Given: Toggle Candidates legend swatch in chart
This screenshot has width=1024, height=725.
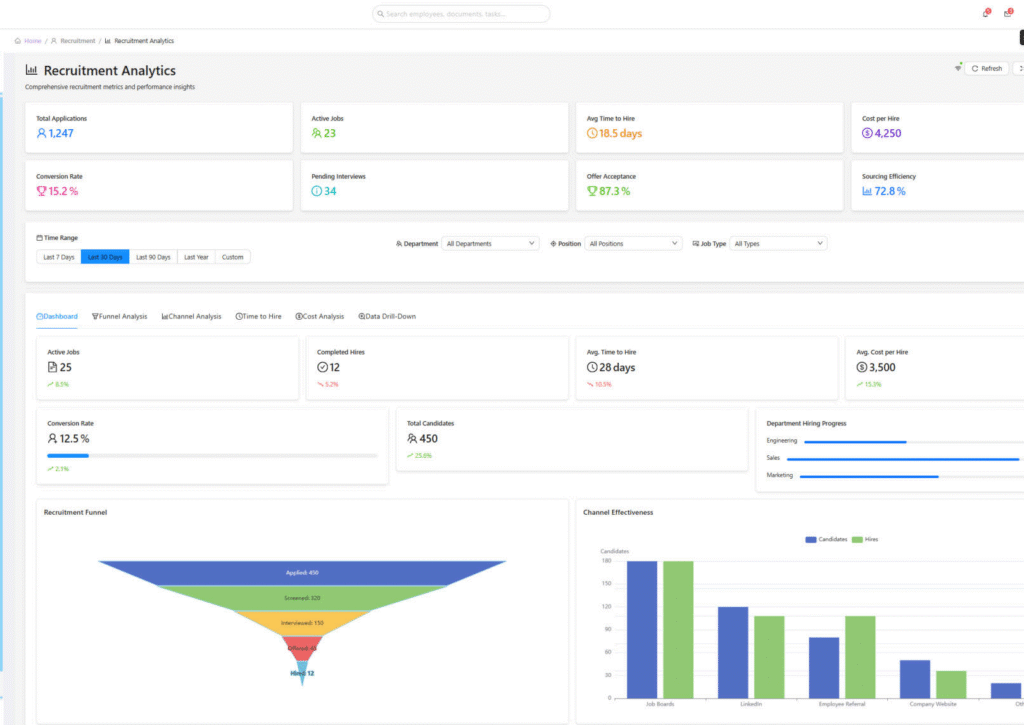Looking at the screenshot, I should pos(811,539).
